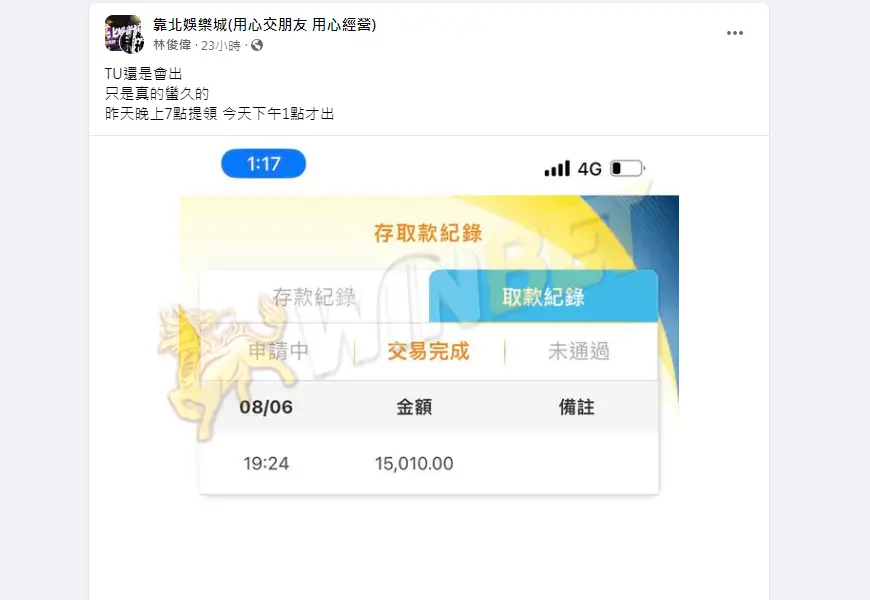Click the group profile avatar
Image resolution: width=870 pixels, height=600 pixels.
124,34
